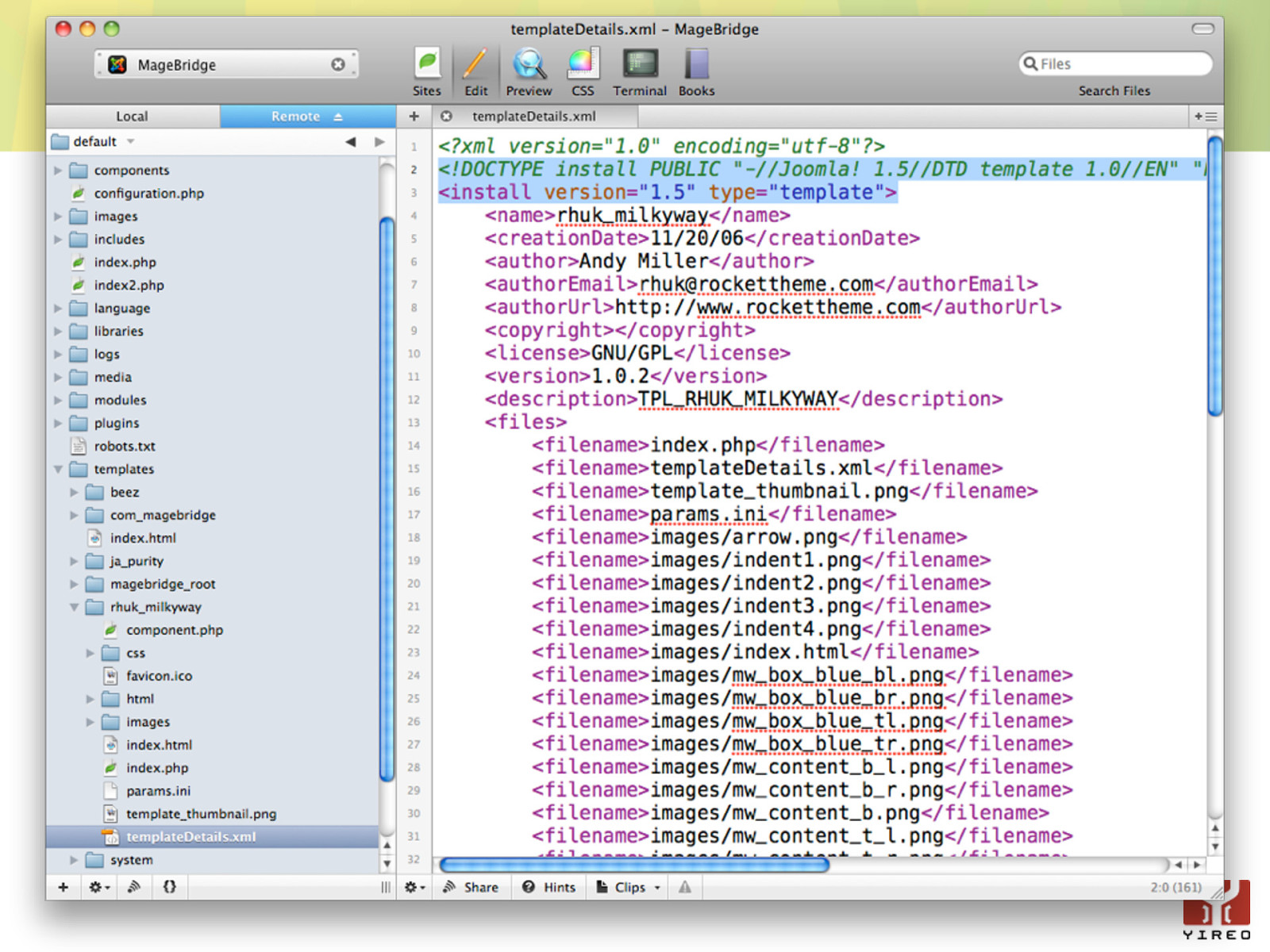Select the magebridge_root folder

163,584
